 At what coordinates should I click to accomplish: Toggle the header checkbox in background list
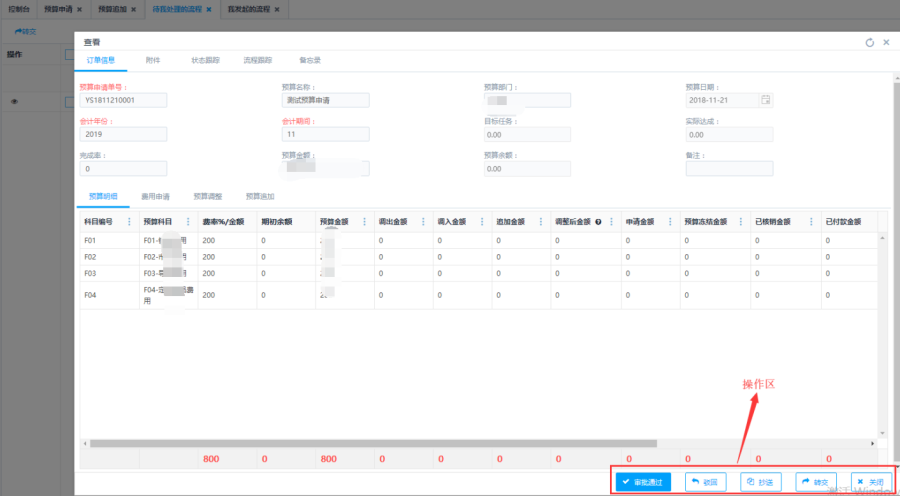click(69, 54)
